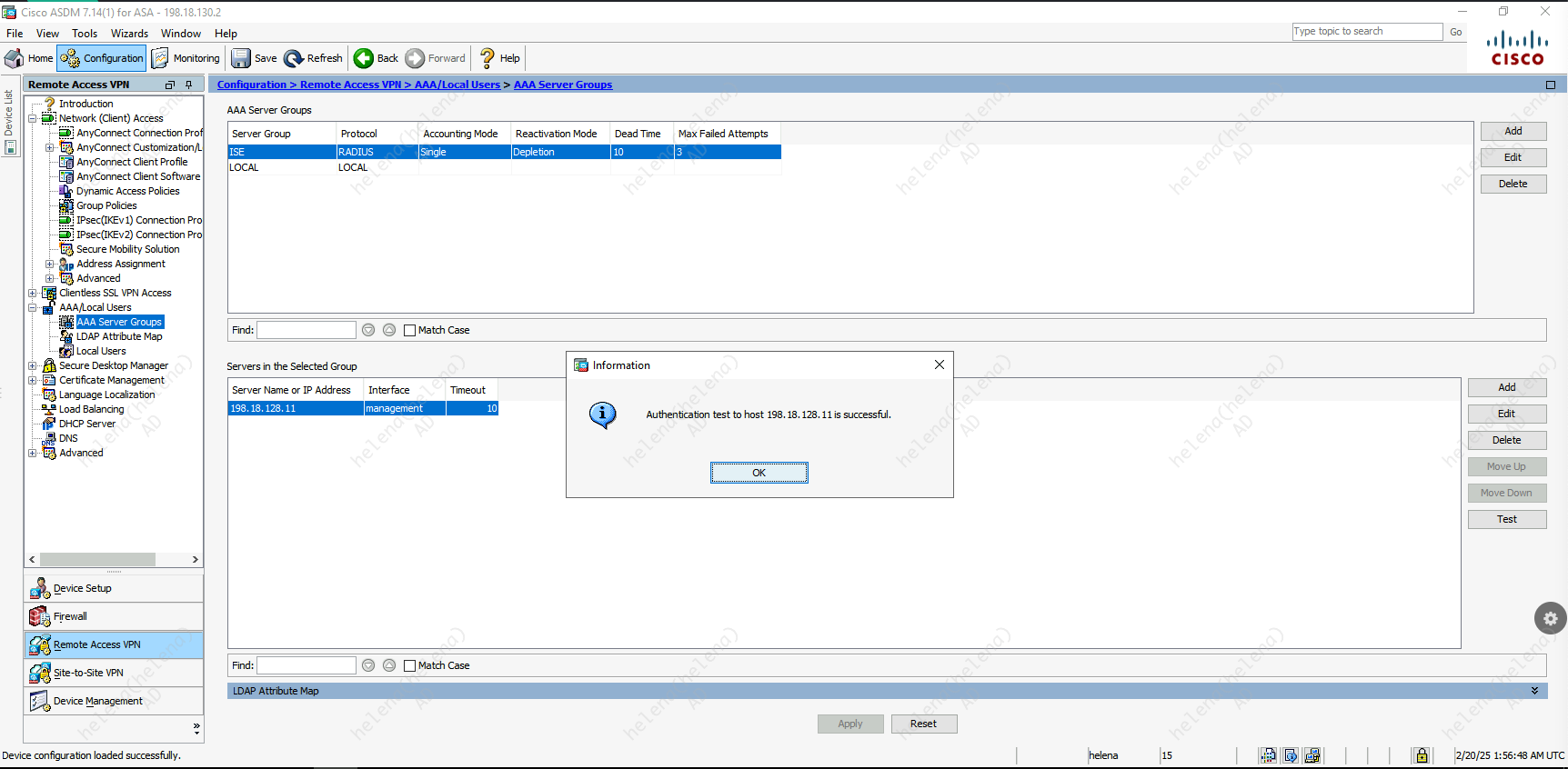The height and width of the screenshot is (769, 1568).
Task: Click the topic search input field
Action: pyautogui.click(x=1366, y=32)
